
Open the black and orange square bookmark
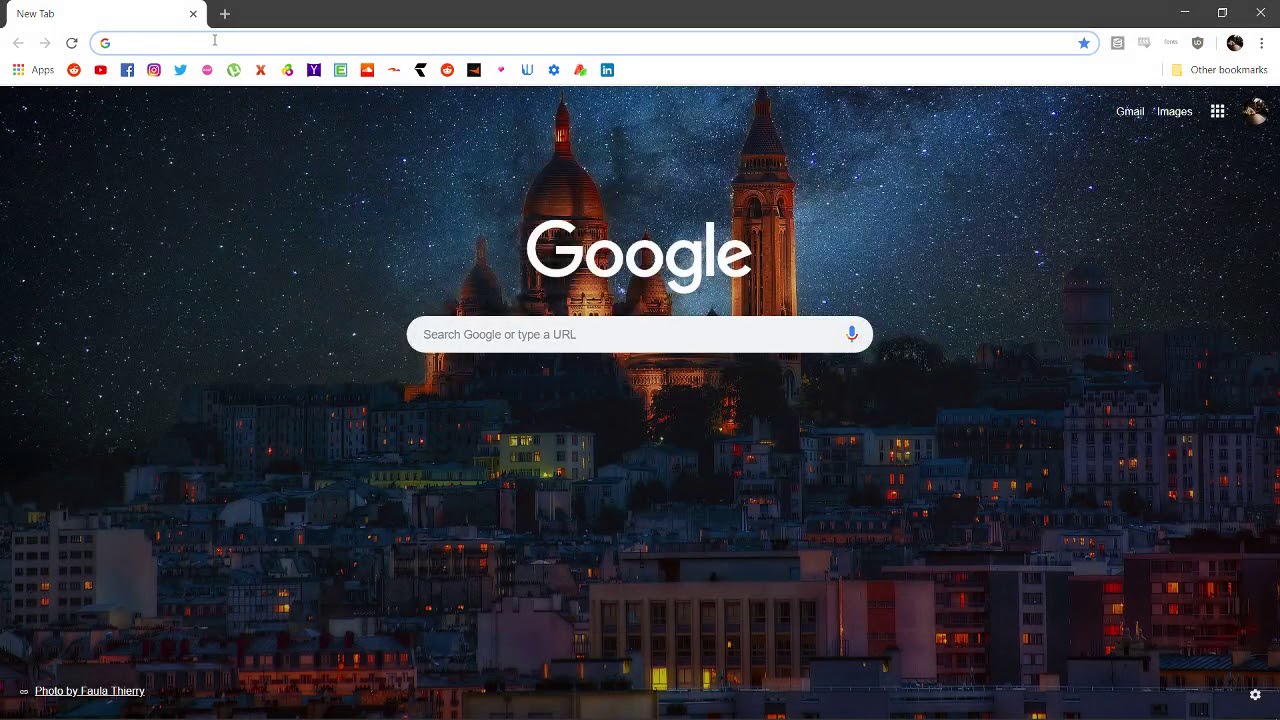click(474, 70)
